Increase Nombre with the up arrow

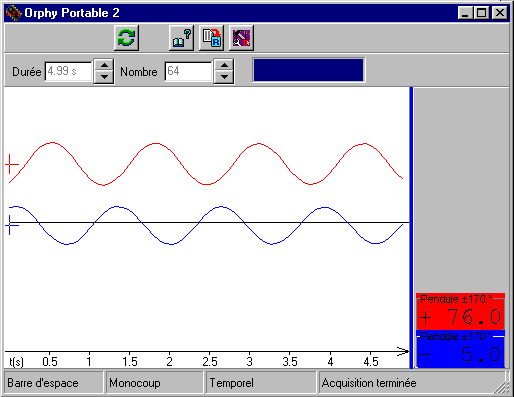(224, 65)
